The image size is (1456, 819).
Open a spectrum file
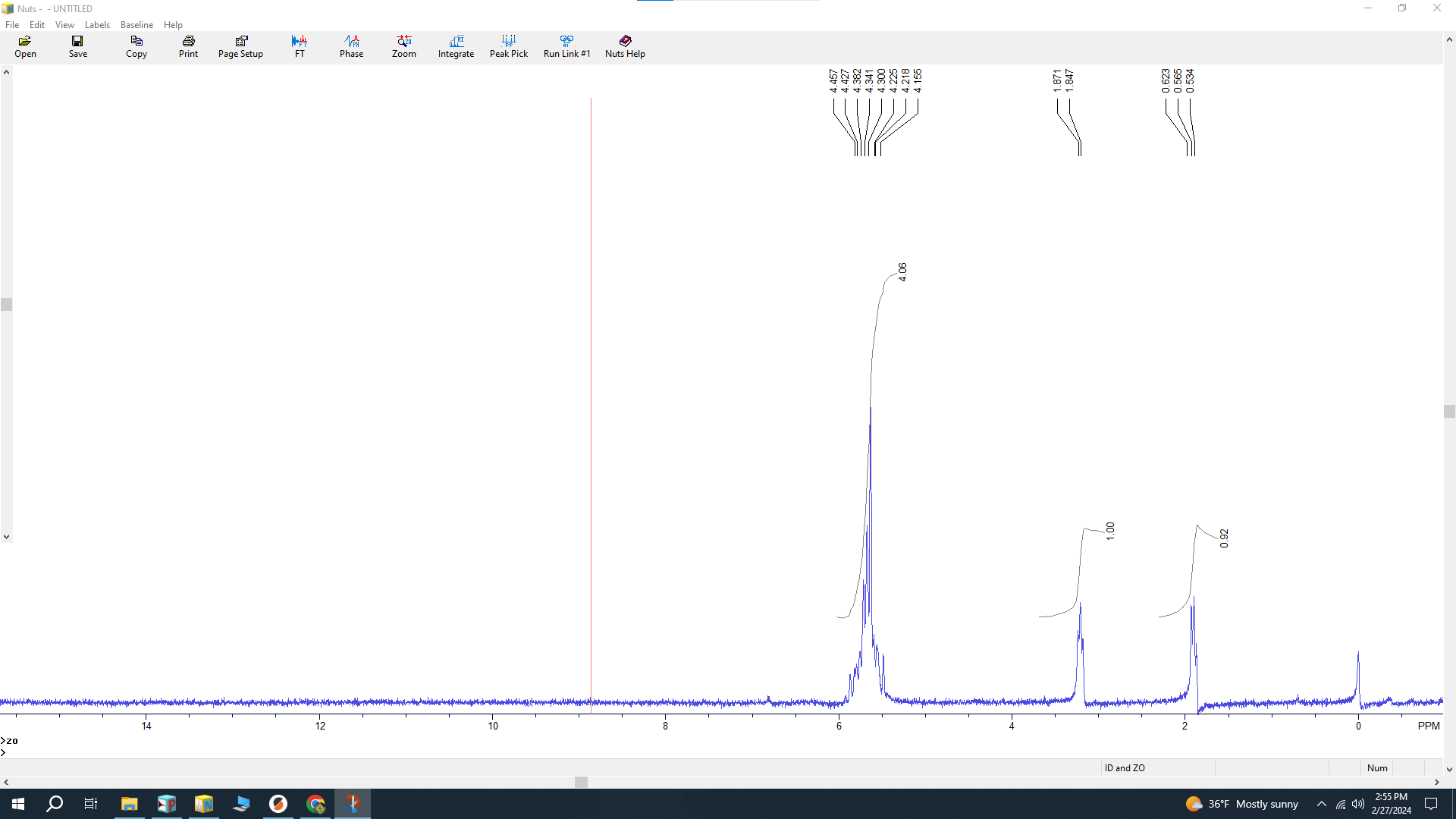point(25,46)
